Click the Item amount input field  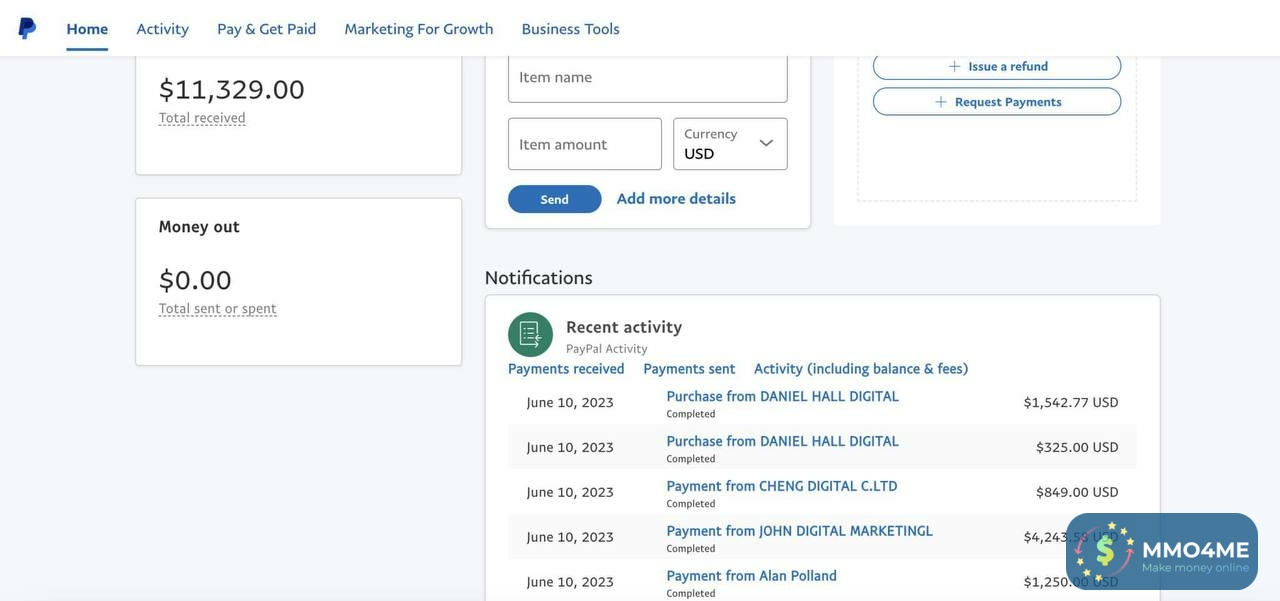tap(584, 144)
